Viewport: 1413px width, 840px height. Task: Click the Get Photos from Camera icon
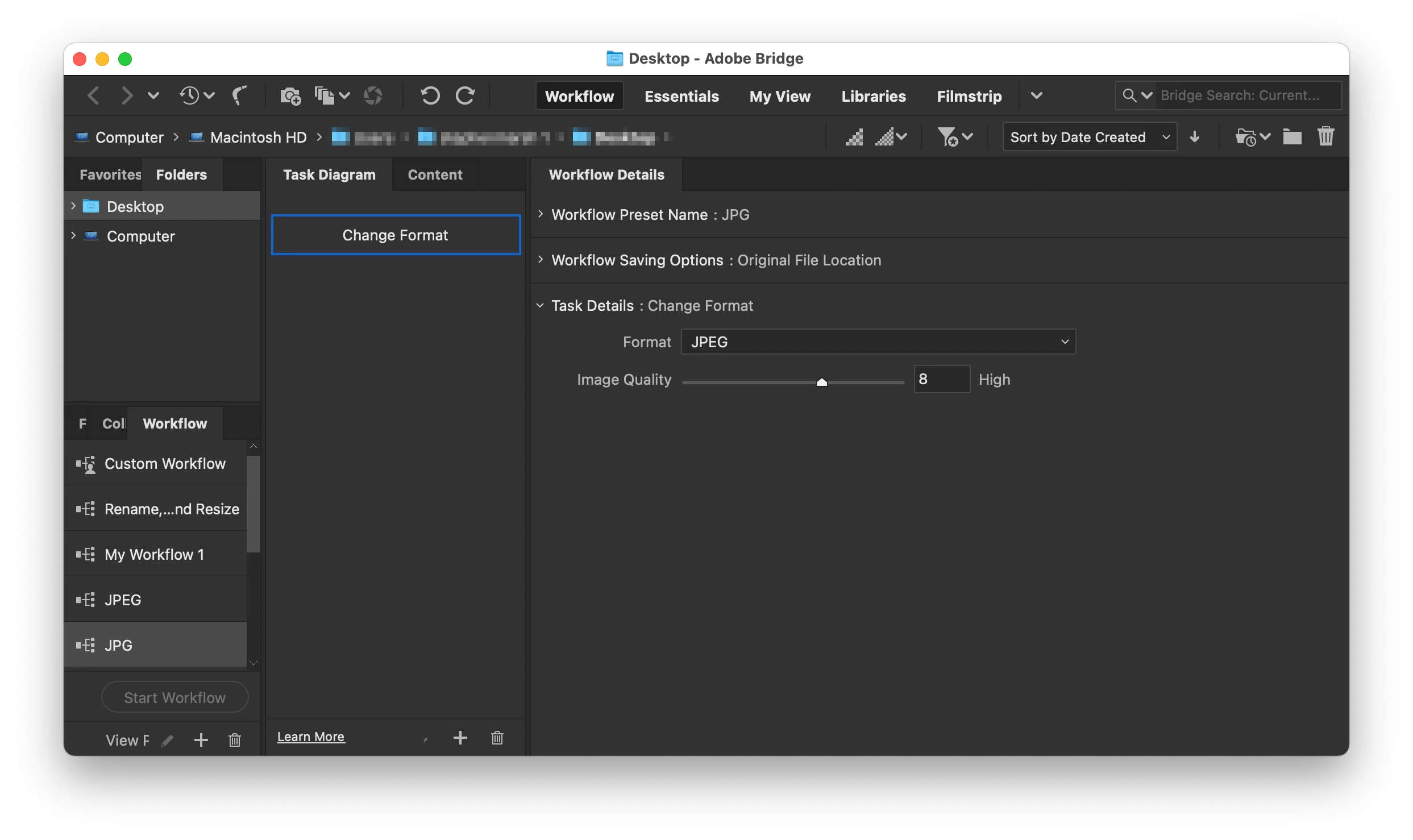pos(290,95)
